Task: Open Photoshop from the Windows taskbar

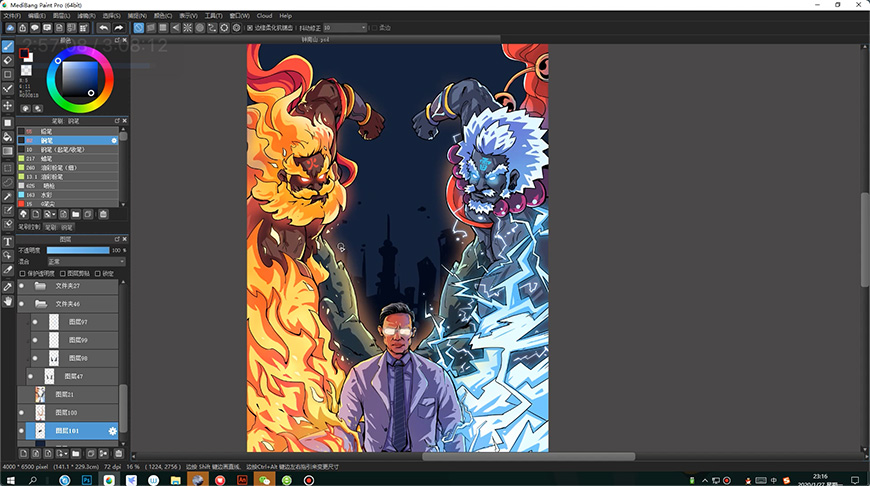Action: pos(87,480)
